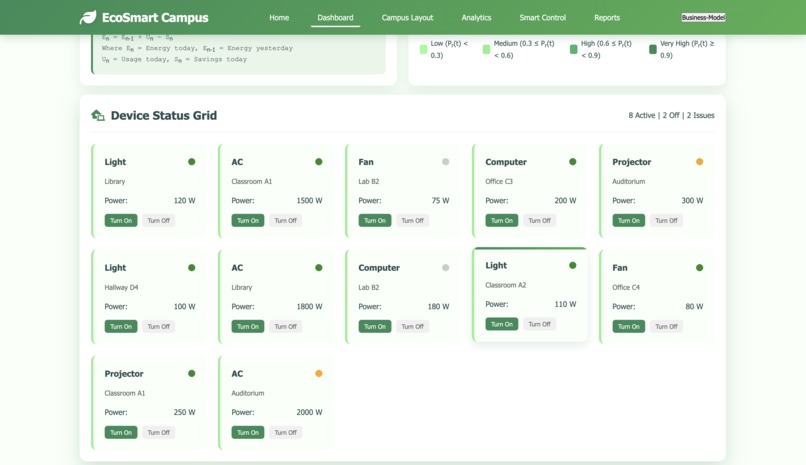Navigate to Smart Control

[542, 17]
